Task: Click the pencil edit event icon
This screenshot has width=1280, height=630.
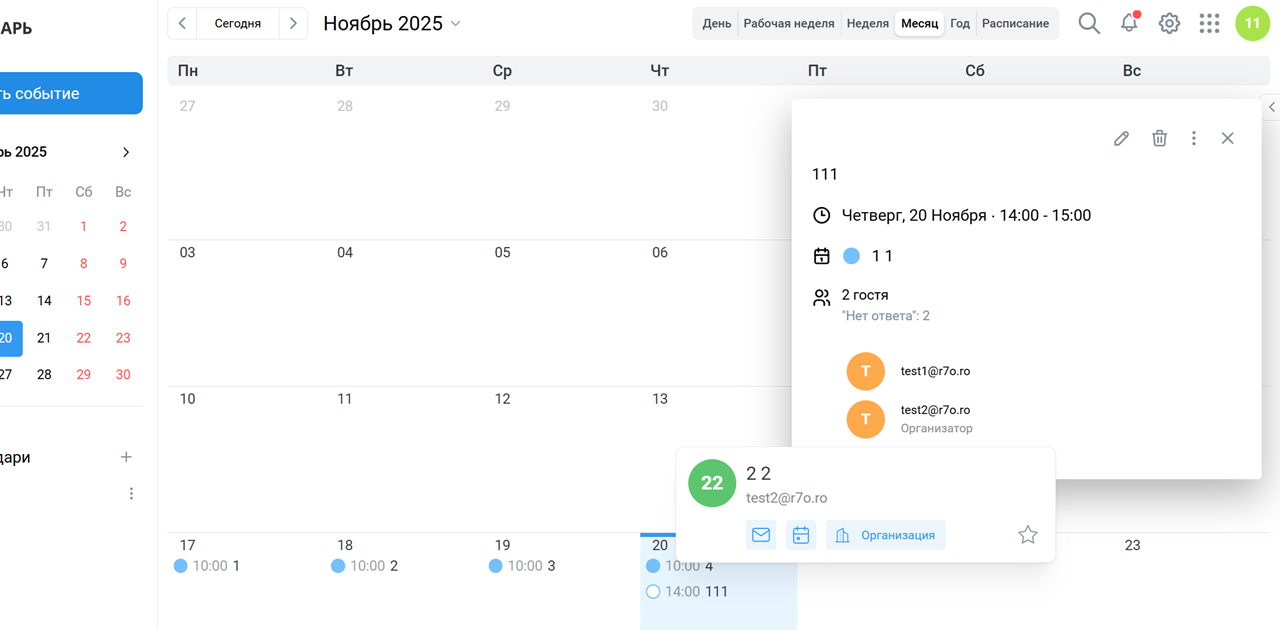Action: tap(1121, 139)
